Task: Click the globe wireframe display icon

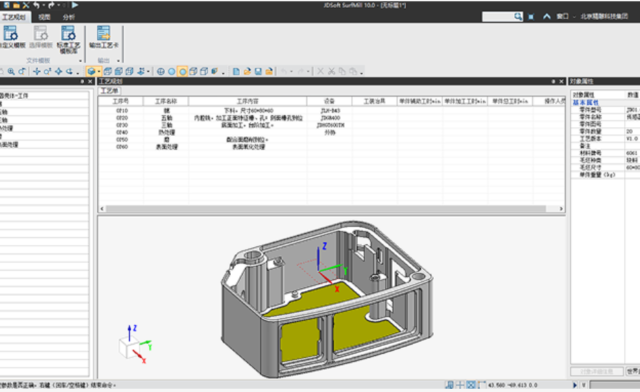Action: (161, 71)
